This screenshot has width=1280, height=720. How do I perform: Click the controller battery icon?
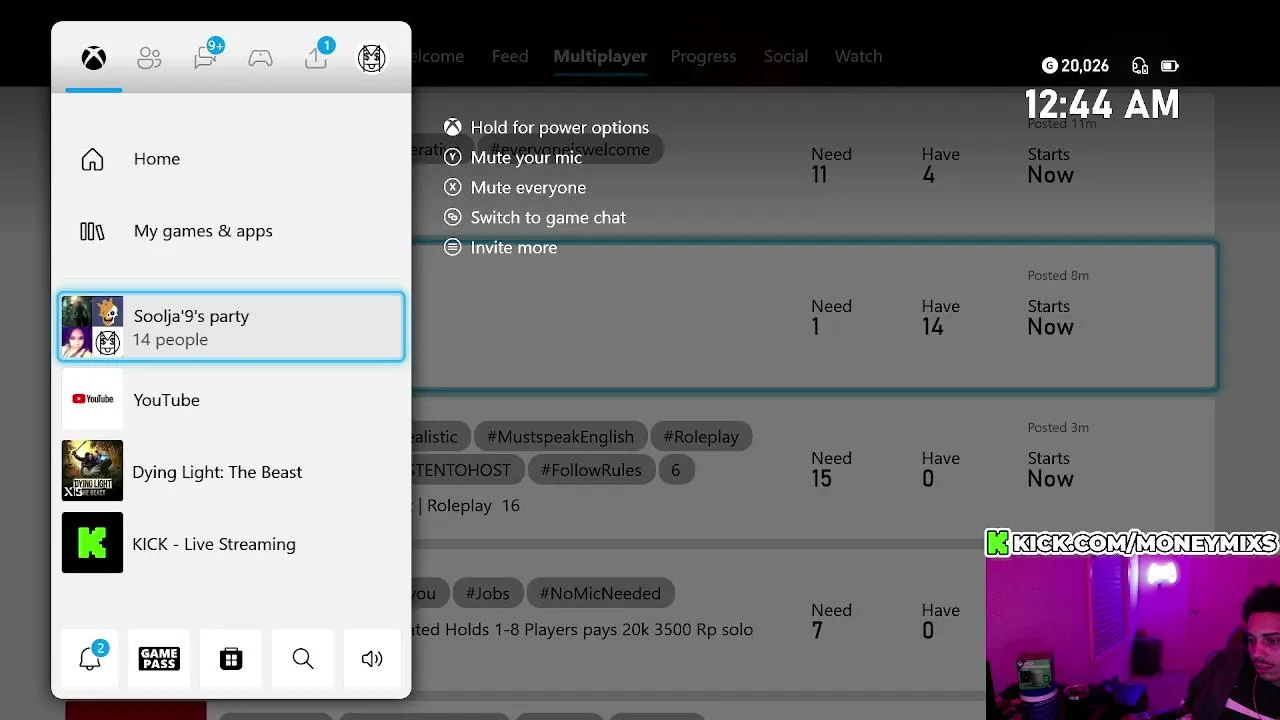coord(1169,66)
